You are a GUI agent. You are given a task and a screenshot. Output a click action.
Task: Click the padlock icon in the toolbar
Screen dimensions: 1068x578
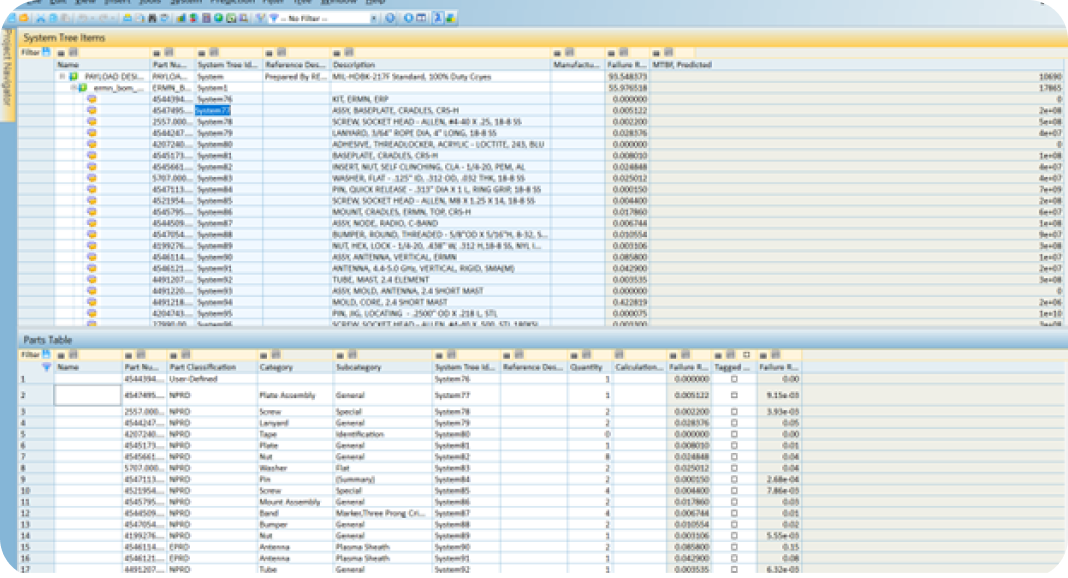(244, 18)
